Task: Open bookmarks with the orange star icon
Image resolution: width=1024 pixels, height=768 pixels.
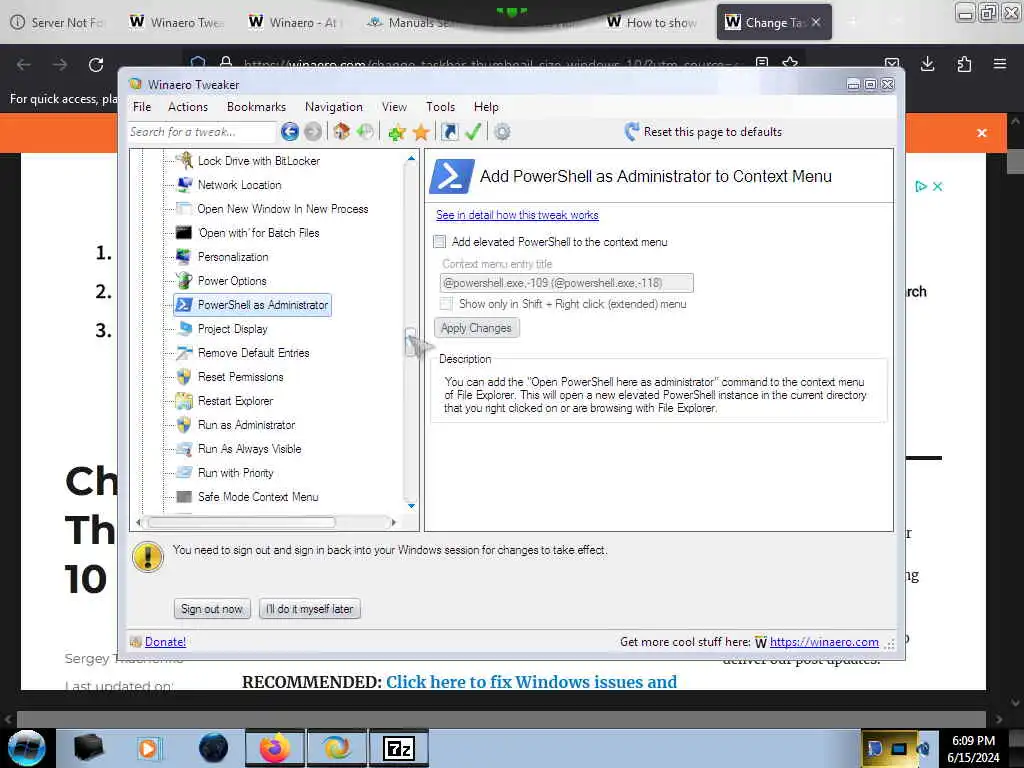Action: [421, 133]
